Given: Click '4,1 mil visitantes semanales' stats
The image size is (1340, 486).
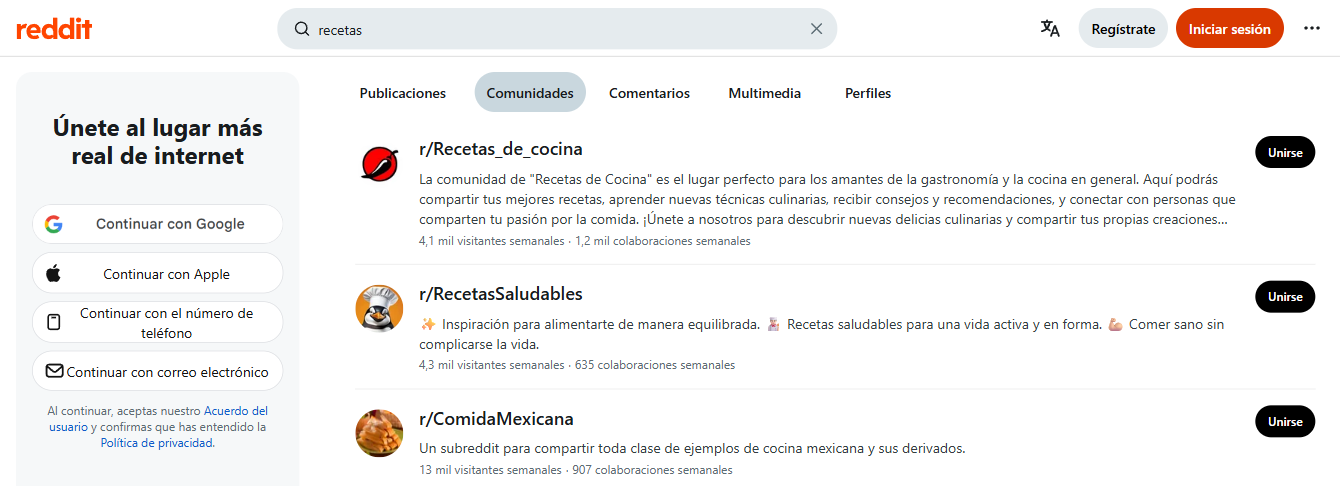Looking at the screenshot, I should [491, 241].
